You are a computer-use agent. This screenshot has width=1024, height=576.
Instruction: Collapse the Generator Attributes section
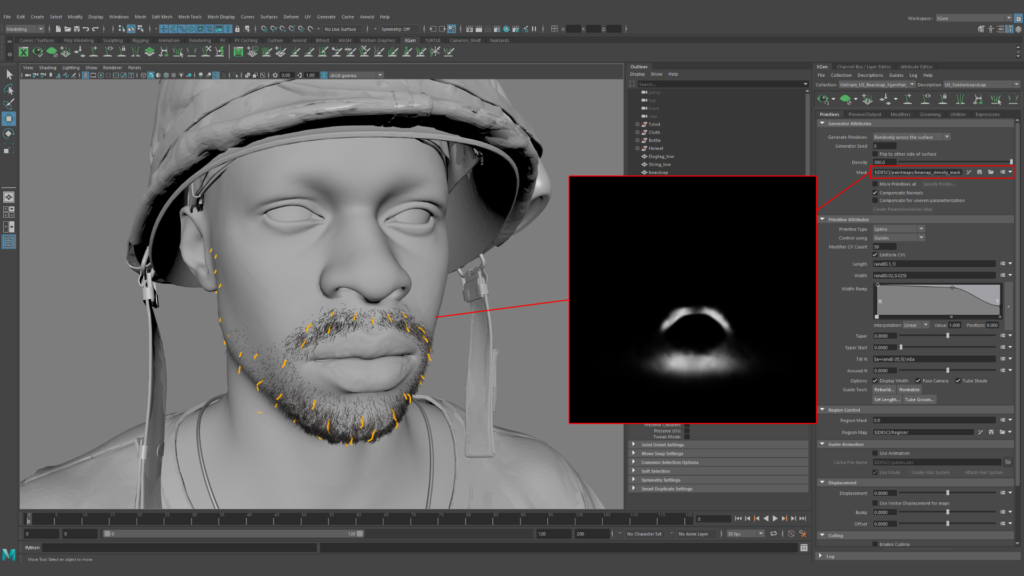tap(823, 123)
